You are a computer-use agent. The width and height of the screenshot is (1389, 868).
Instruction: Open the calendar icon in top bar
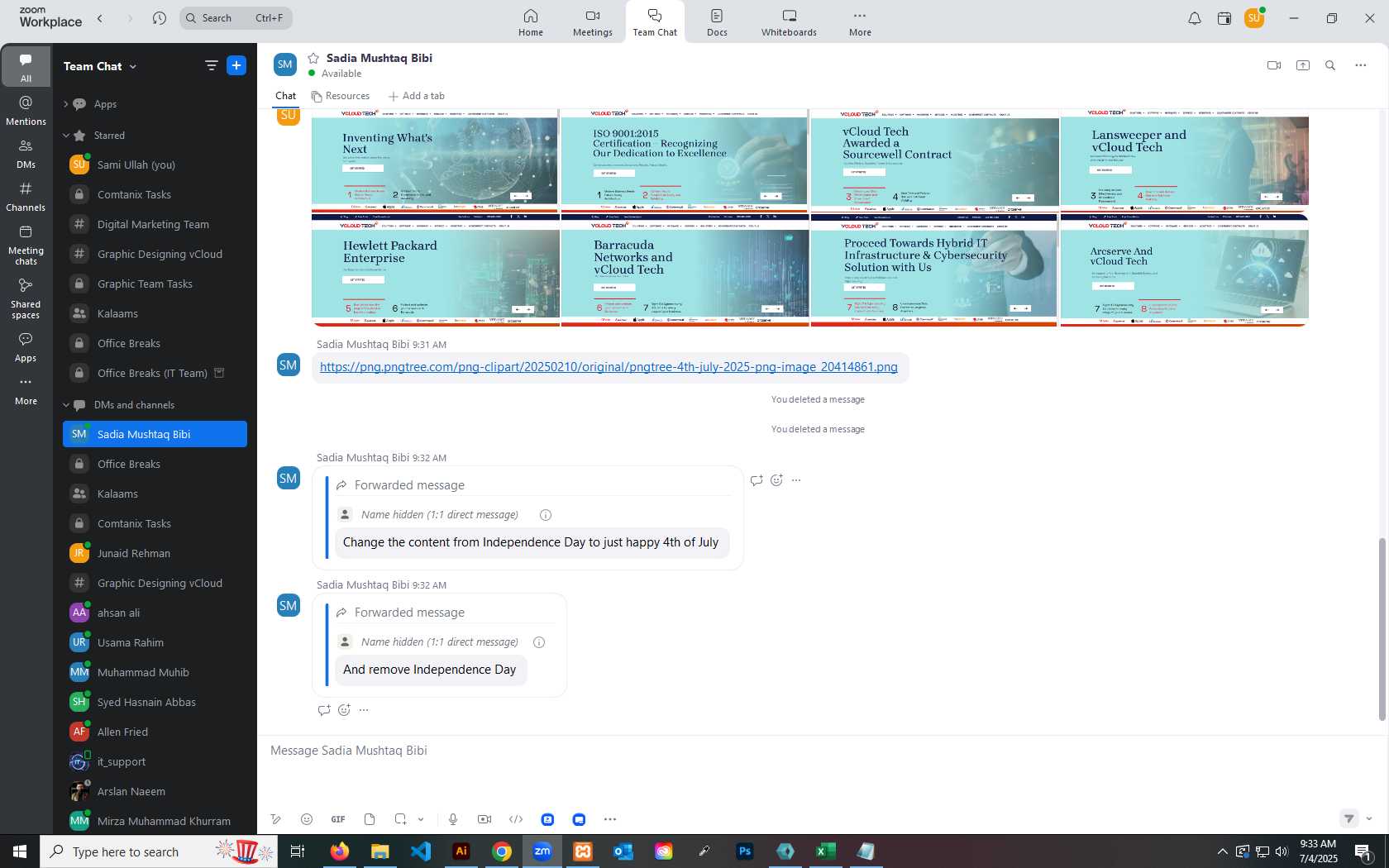tap(1224, 18)
